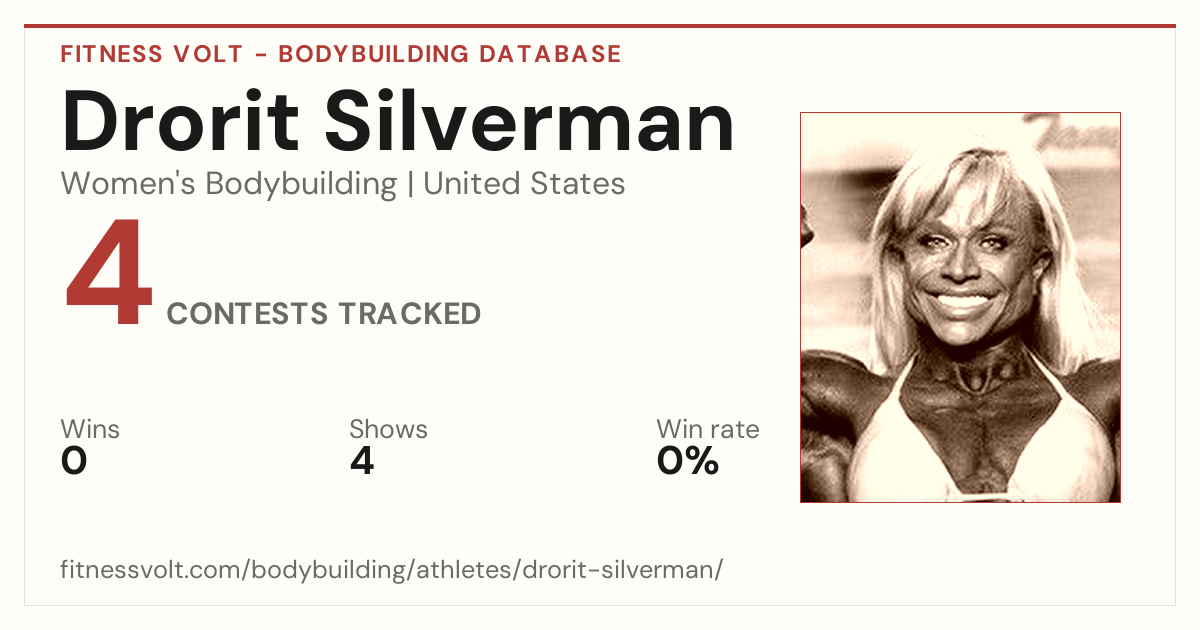Click the Drorit Silverman name heading
Viewport: 1200px width, 630px height.
[398, 121]
